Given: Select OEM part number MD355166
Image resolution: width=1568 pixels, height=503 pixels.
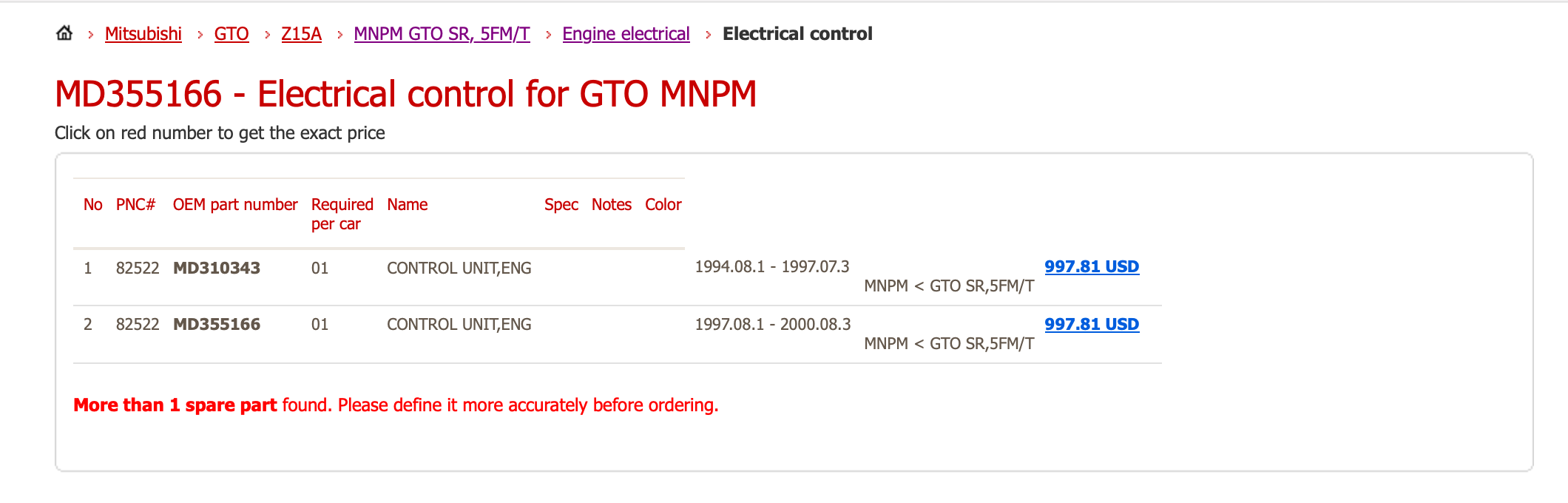Looking at the screenshot, I should (x=217, y=324).
